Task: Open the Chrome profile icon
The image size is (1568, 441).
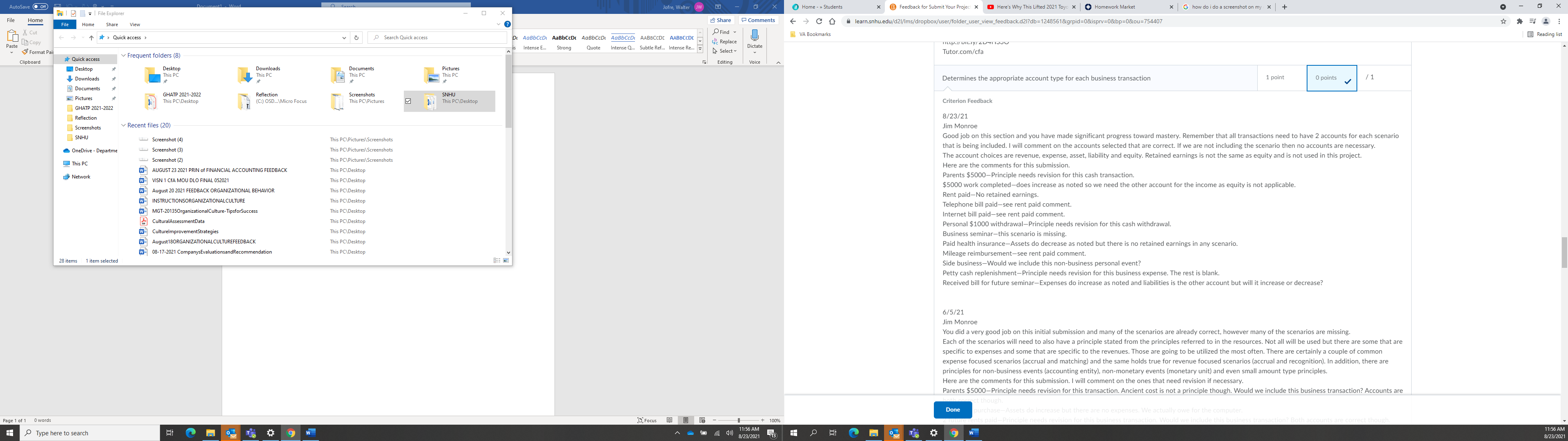Action: 1546,21
